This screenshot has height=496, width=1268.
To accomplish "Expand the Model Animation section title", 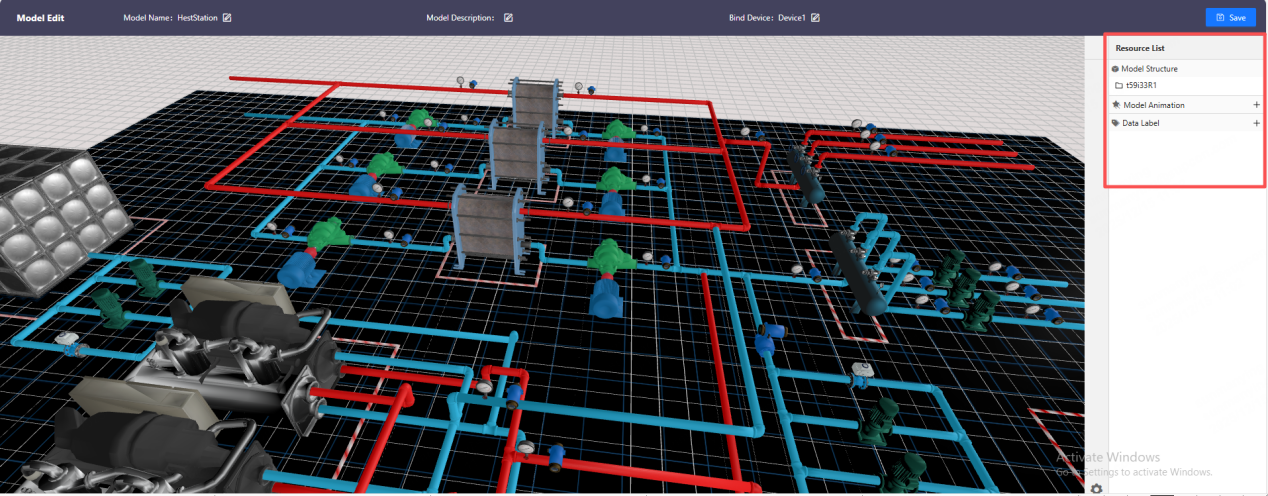I will (x=1153, y=105).
